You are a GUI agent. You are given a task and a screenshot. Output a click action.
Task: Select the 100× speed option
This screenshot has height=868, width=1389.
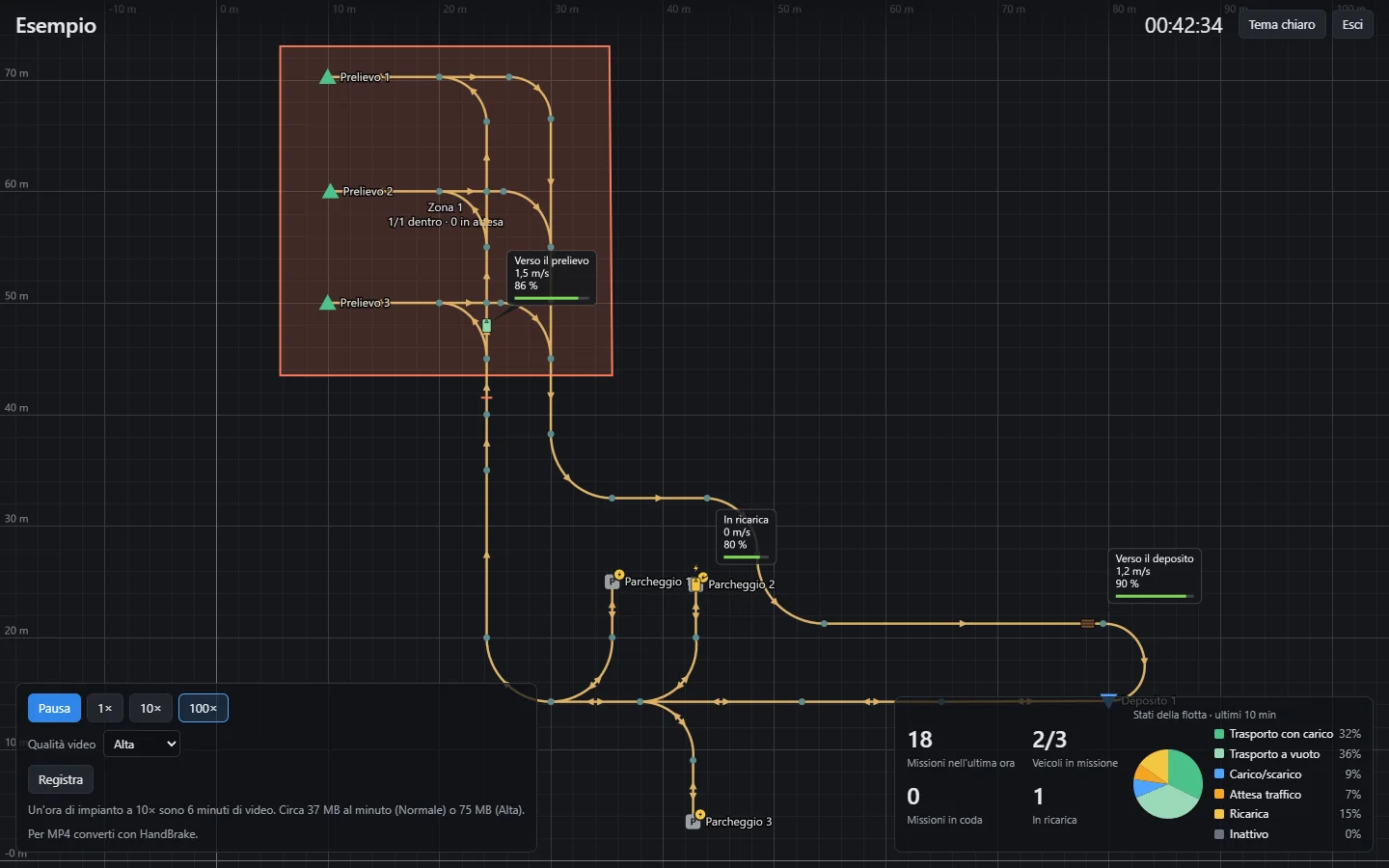point(204,708)
